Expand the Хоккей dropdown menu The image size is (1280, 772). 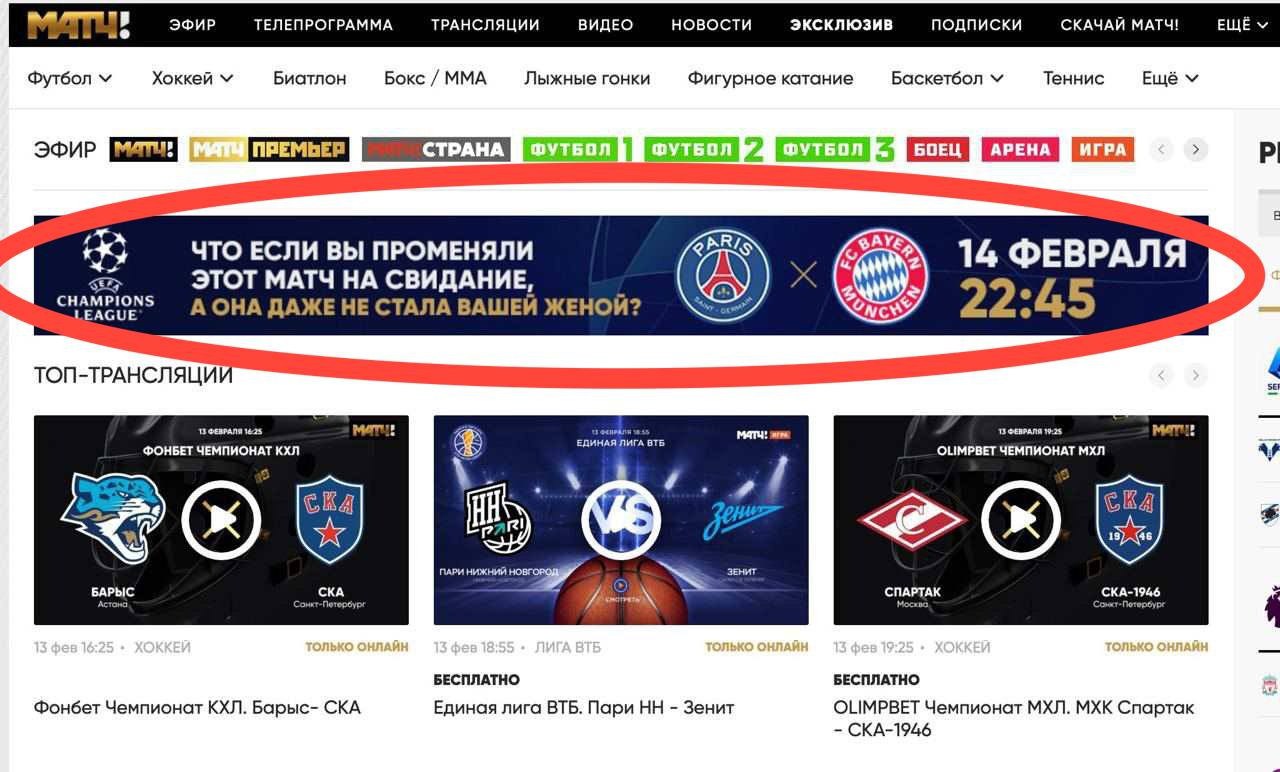point(193,78)
